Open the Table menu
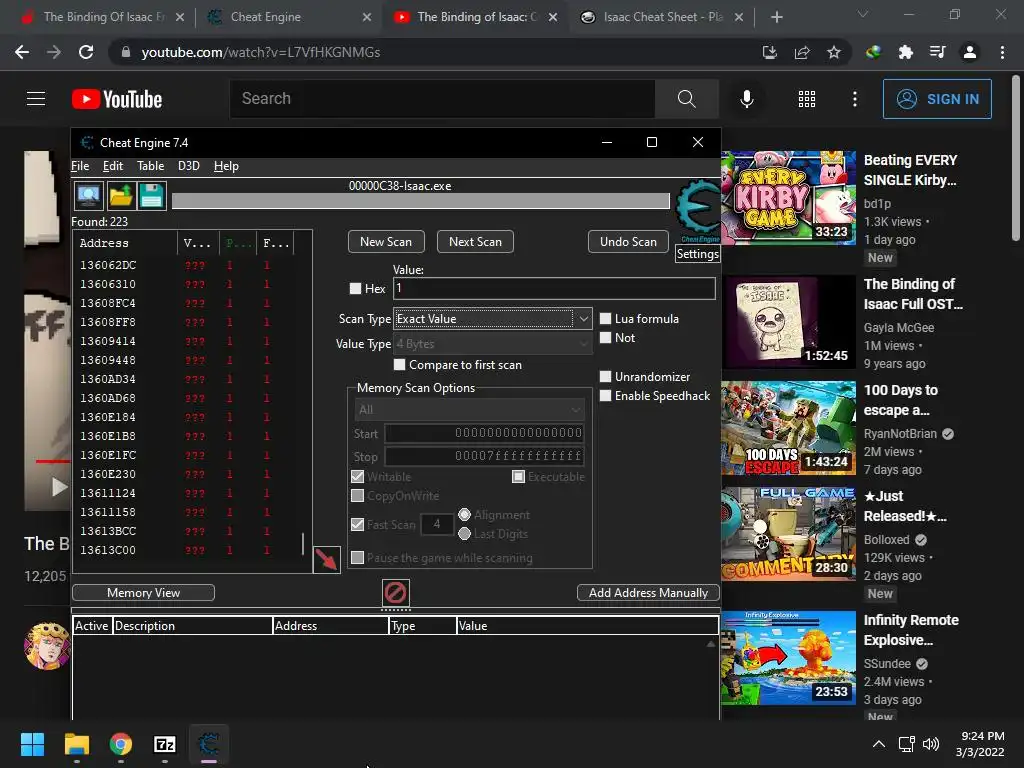Screen dimensions: 1024x768 tap(151, 166)
